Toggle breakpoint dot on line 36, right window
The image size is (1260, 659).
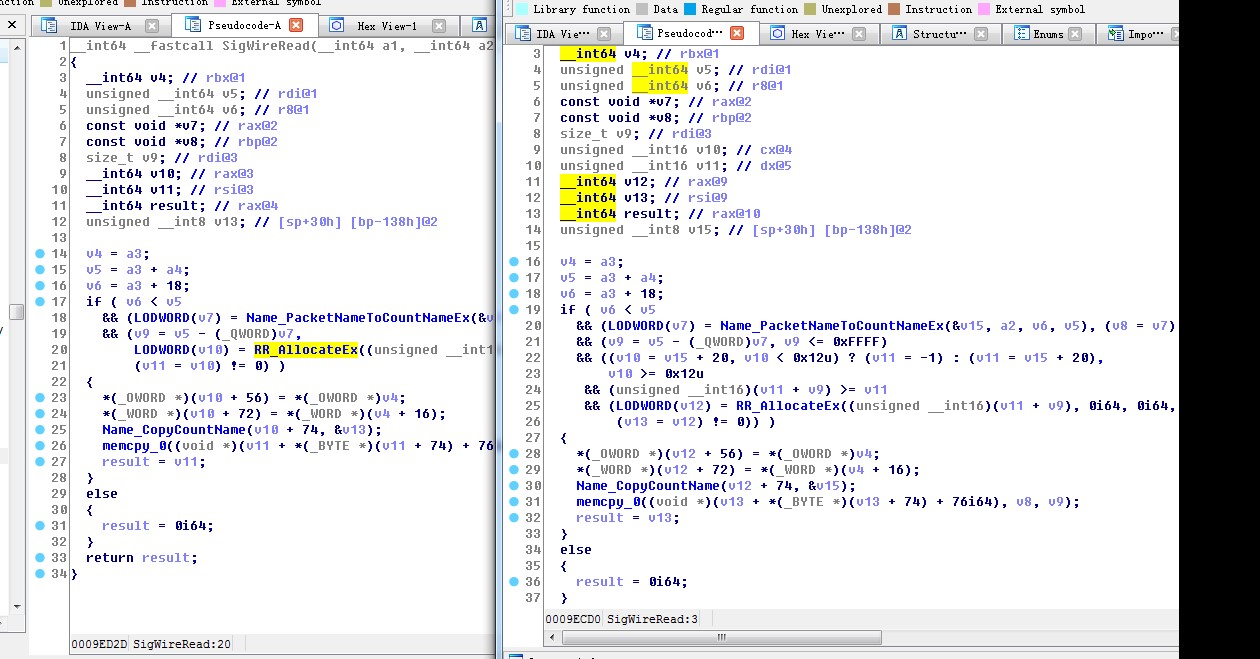[514, 582]
